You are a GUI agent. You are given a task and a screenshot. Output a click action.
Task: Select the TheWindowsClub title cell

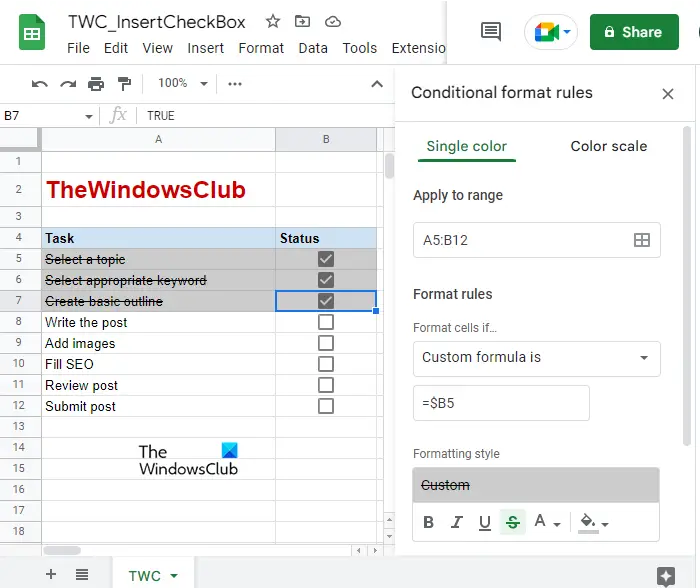pyautogui.click(x=158, y=189)
